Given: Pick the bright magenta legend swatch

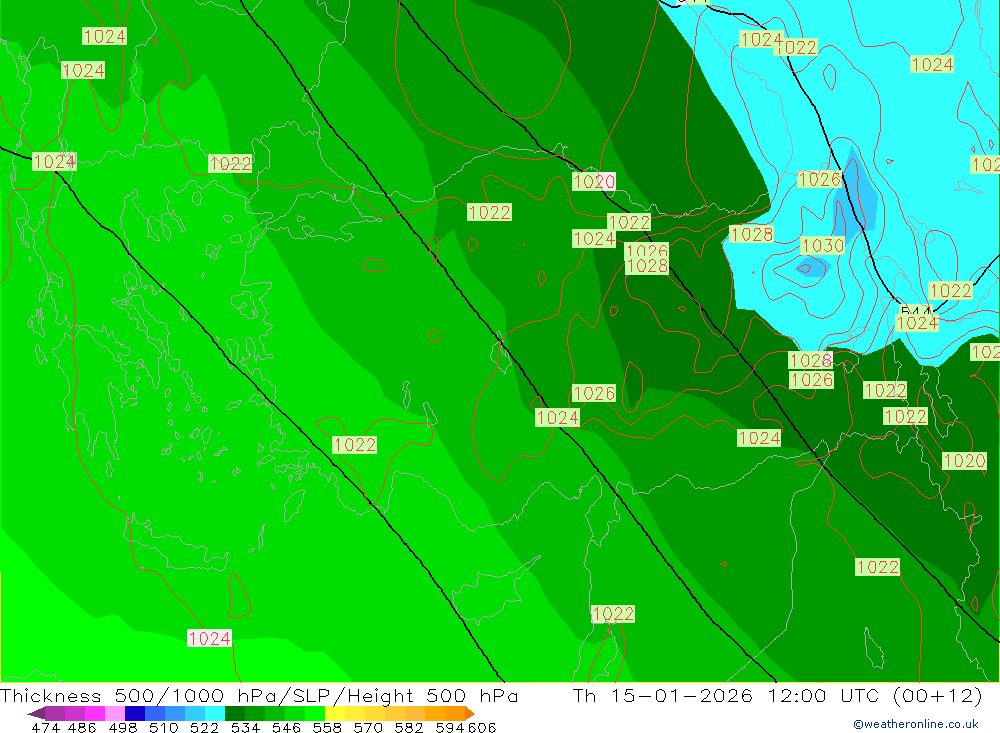Looking at the screenshot, I should [x=95, y=713].
